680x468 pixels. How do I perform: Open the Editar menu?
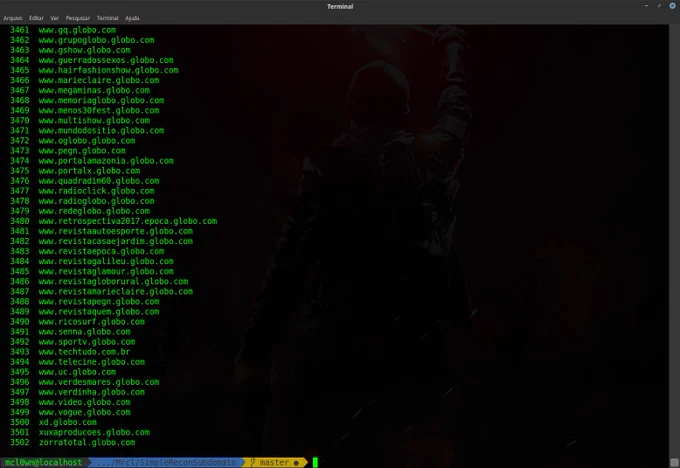point(36,18)
